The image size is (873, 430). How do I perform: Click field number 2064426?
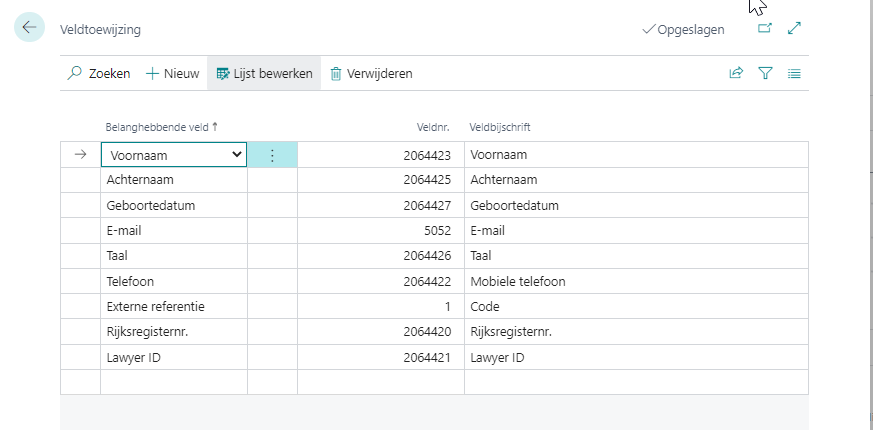point(381,256)
